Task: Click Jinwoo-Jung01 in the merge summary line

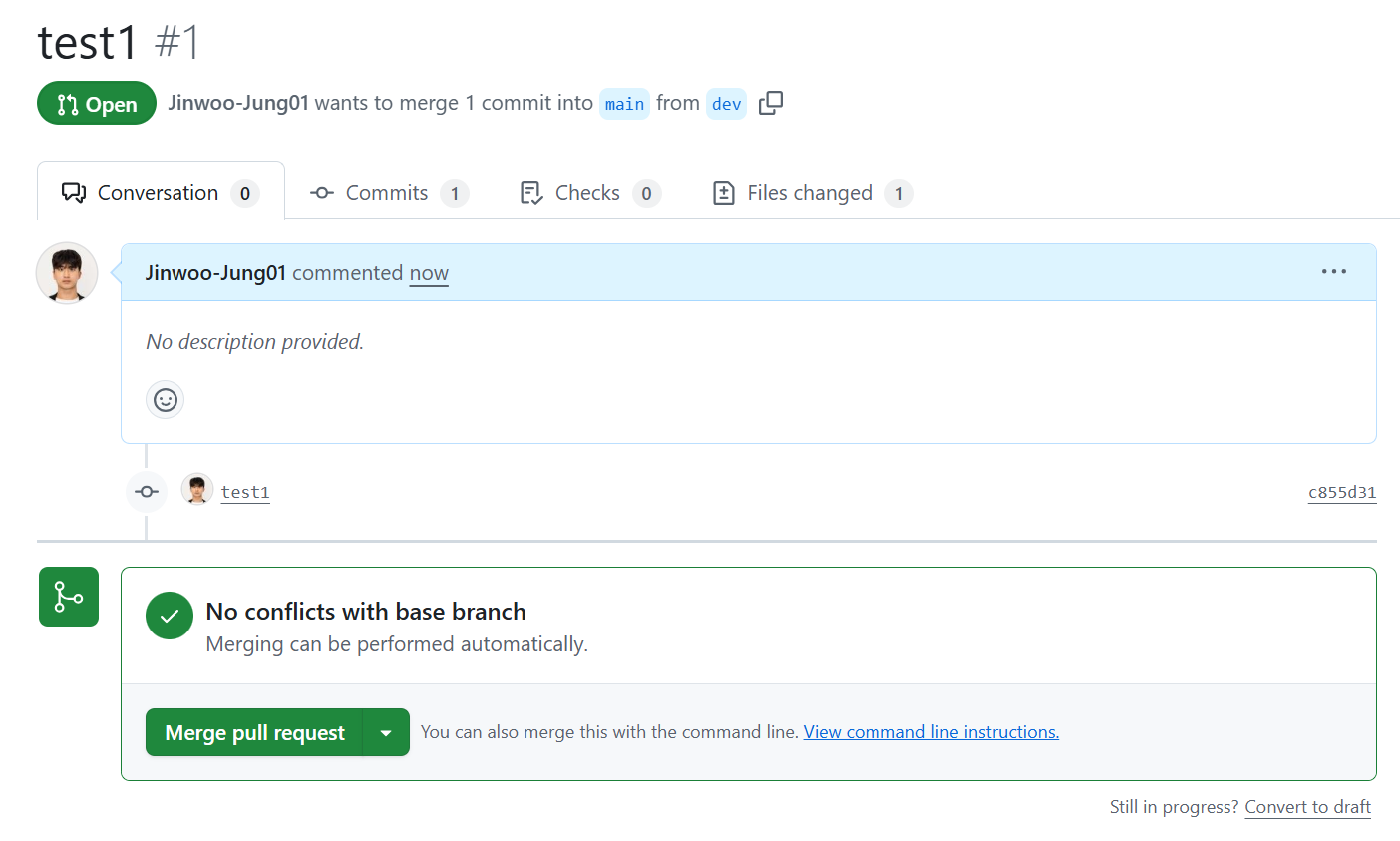Action: 238,103
